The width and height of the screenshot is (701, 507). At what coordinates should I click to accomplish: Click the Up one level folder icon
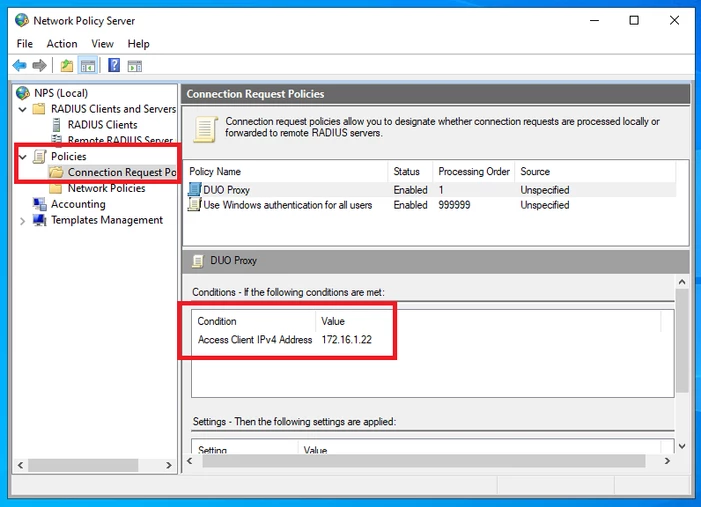click(x=67, y=66)
